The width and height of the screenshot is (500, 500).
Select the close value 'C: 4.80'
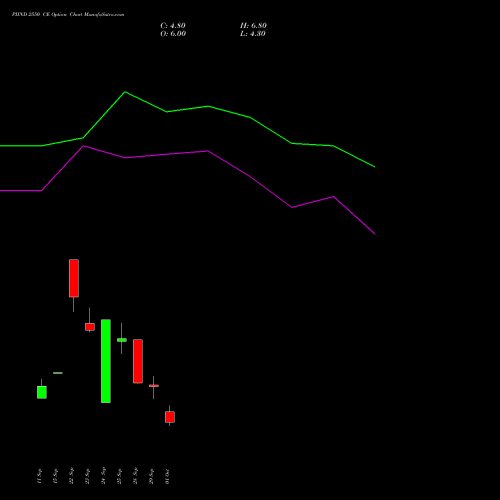(x=173, y=26)
